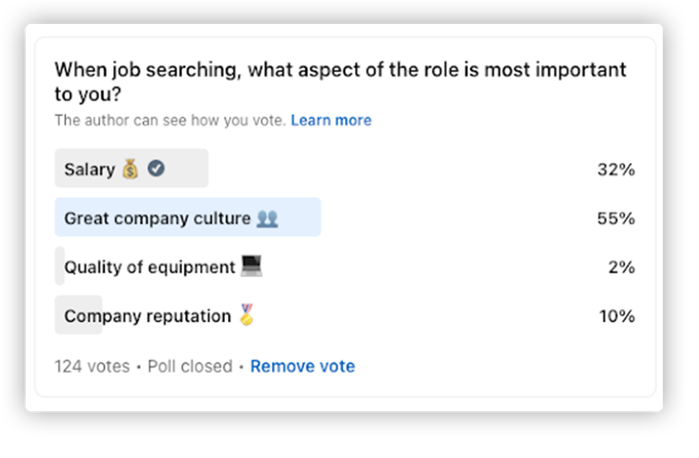Click Remove vote link
Viewport: 699px width, 458px height.
(302, 366)
